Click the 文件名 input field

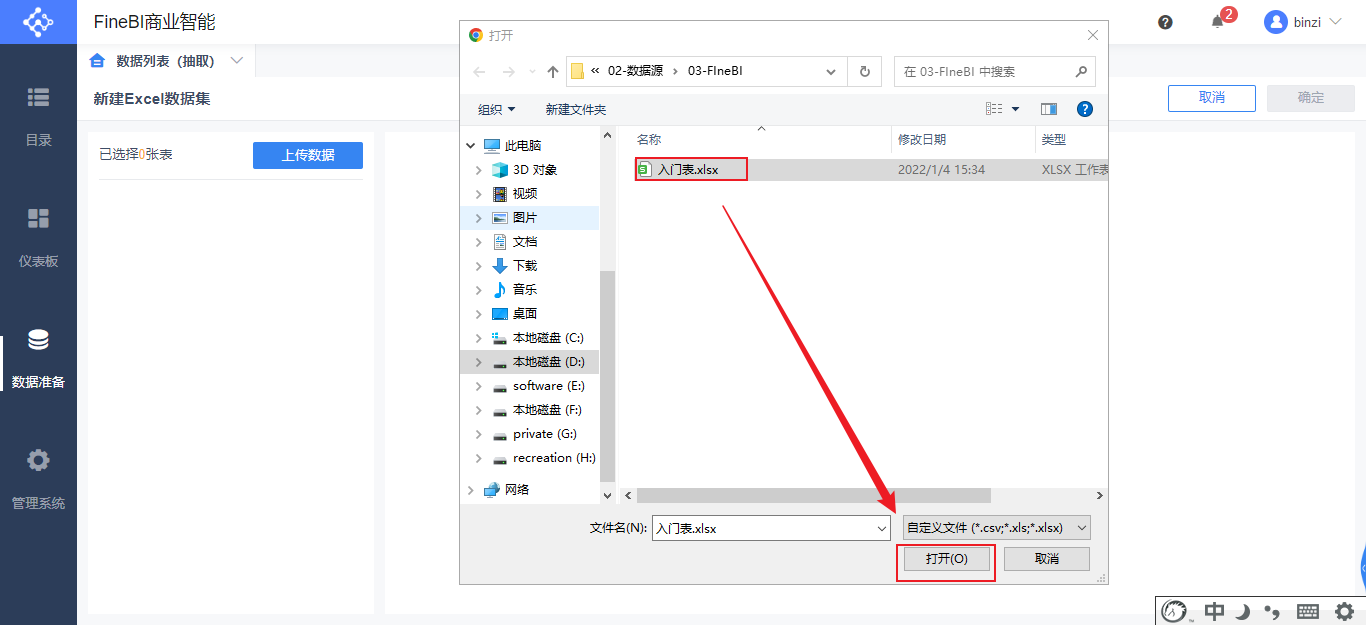[763, 528]
